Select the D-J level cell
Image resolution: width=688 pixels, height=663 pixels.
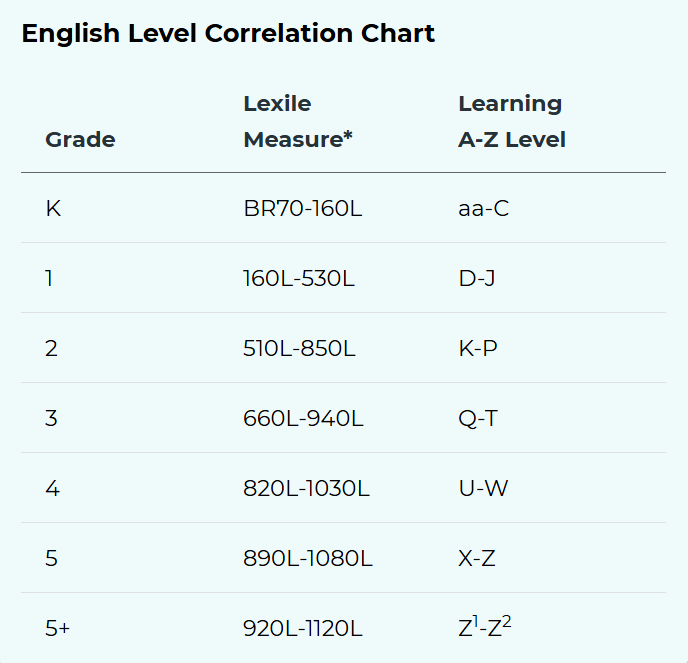tap(477, 278)
